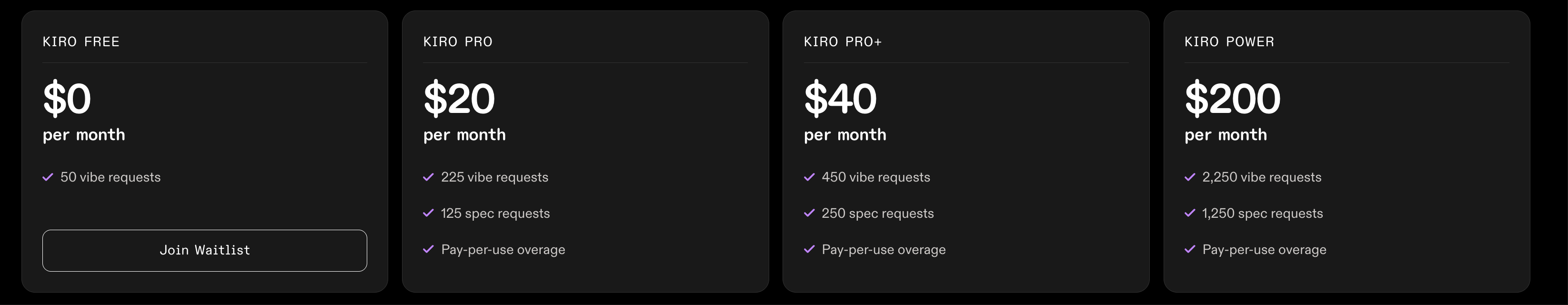This screenshot has height=305, width=1568.
Task: Click checkmark next to 1,250 spec requests
Action: [x=1190, y=213]
